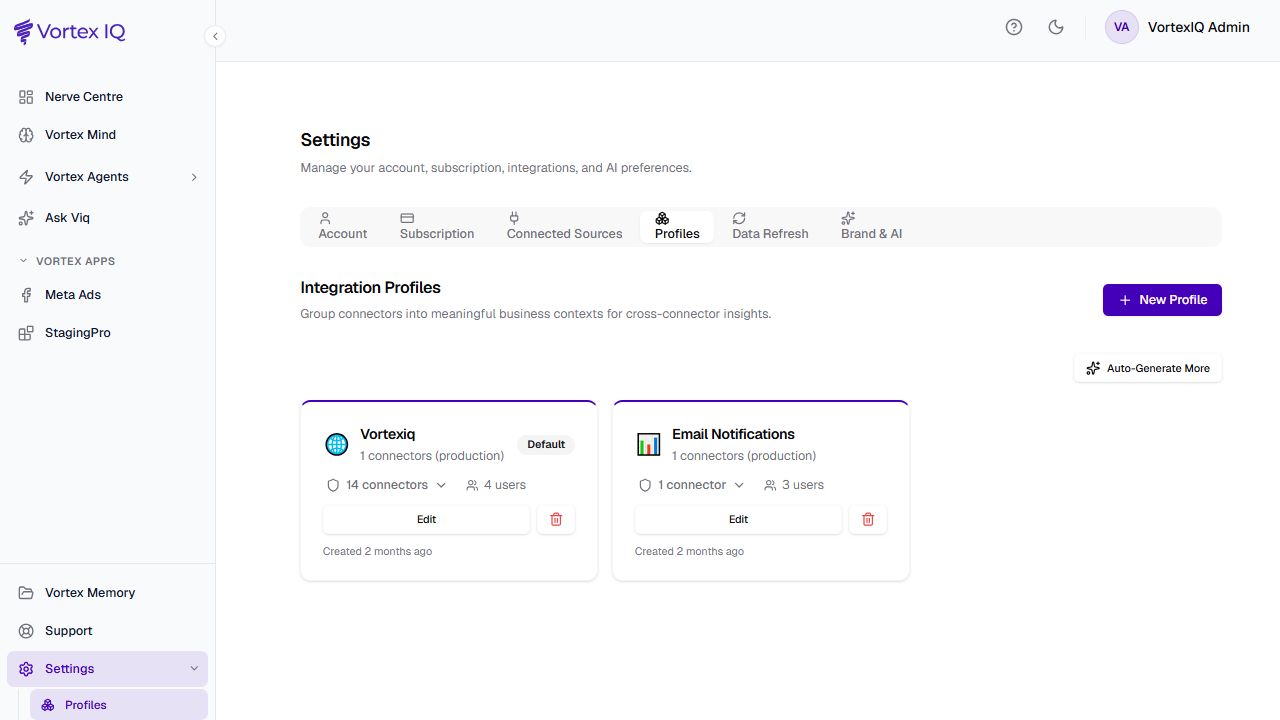Viewport: 1280px width, 720px height.
Task: Click the Vortexiq profile title
Action: click(x=388, y=434)
